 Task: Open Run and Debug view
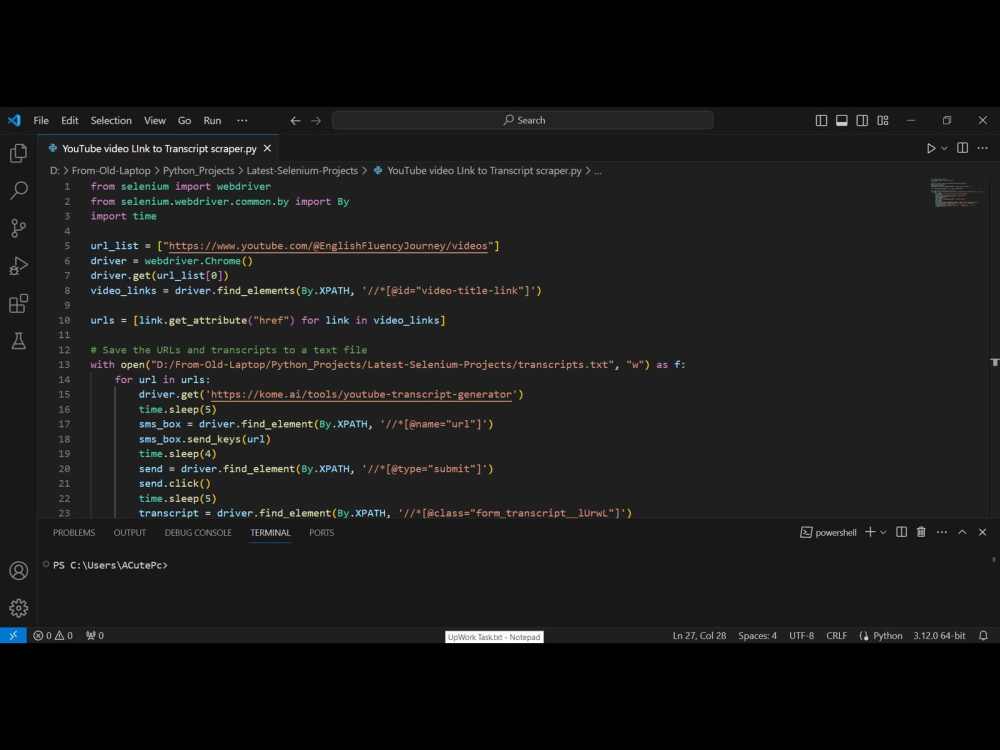(18, 265)
